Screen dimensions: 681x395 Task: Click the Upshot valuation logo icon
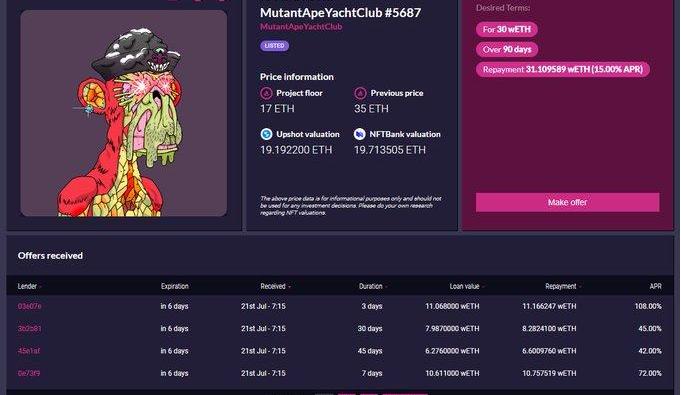pyautogui.click(x=266, y=134)
